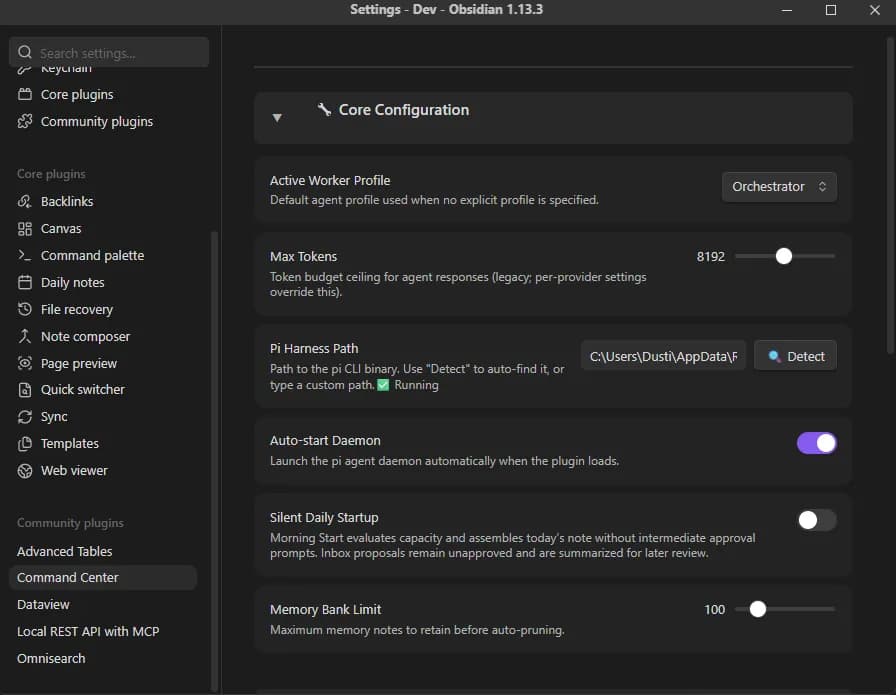Click the Canvas grid icon
The image size is (896, 695).
(25, 229)
